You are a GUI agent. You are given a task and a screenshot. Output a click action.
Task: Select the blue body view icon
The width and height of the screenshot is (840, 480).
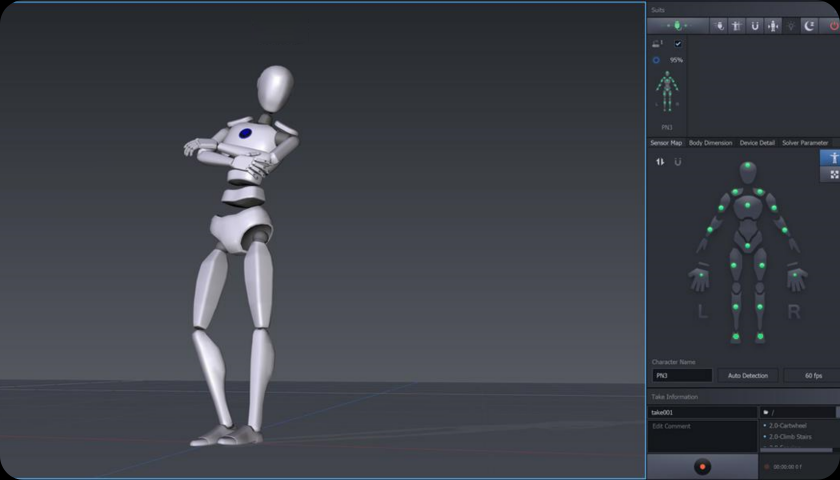(x=831, y=157)
